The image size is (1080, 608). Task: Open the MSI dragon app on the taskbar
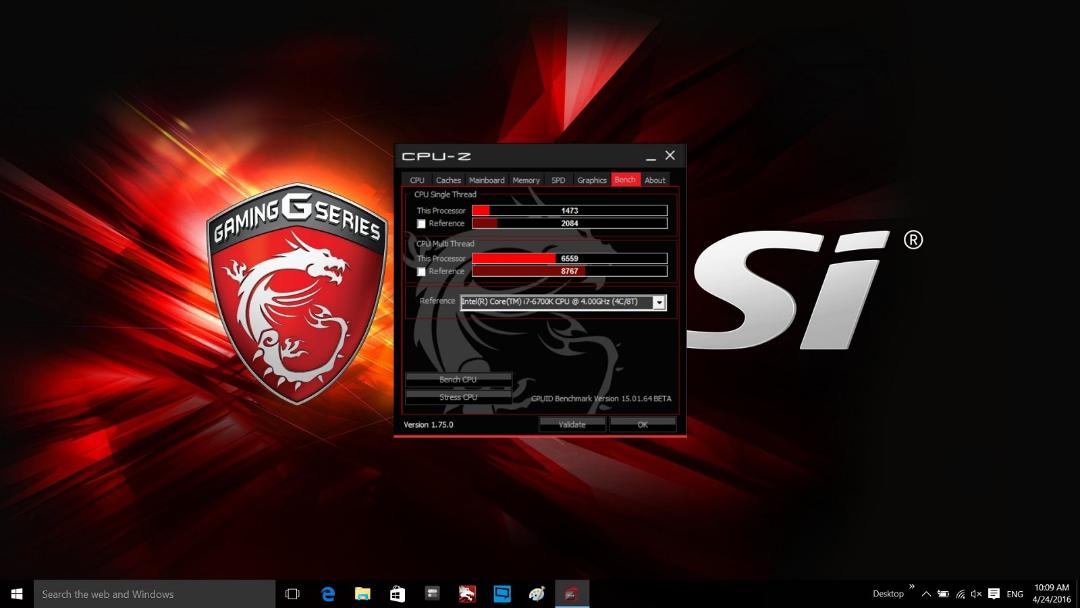point(467,594)
